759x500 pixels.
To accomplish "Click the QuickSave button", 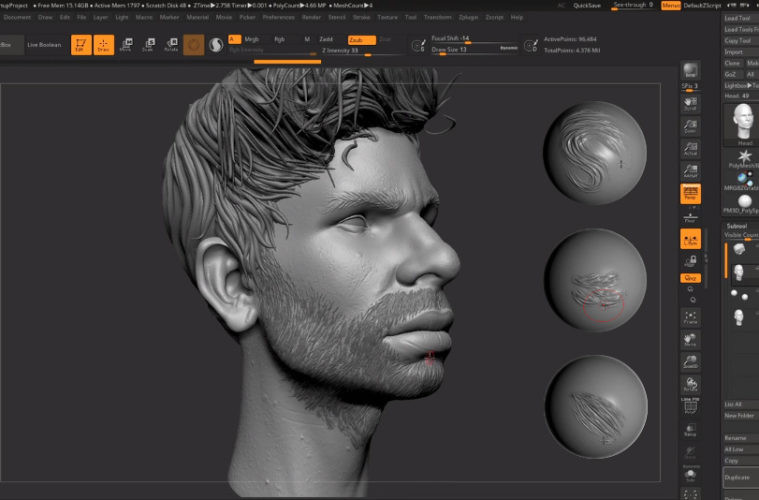I will [588, 5].
